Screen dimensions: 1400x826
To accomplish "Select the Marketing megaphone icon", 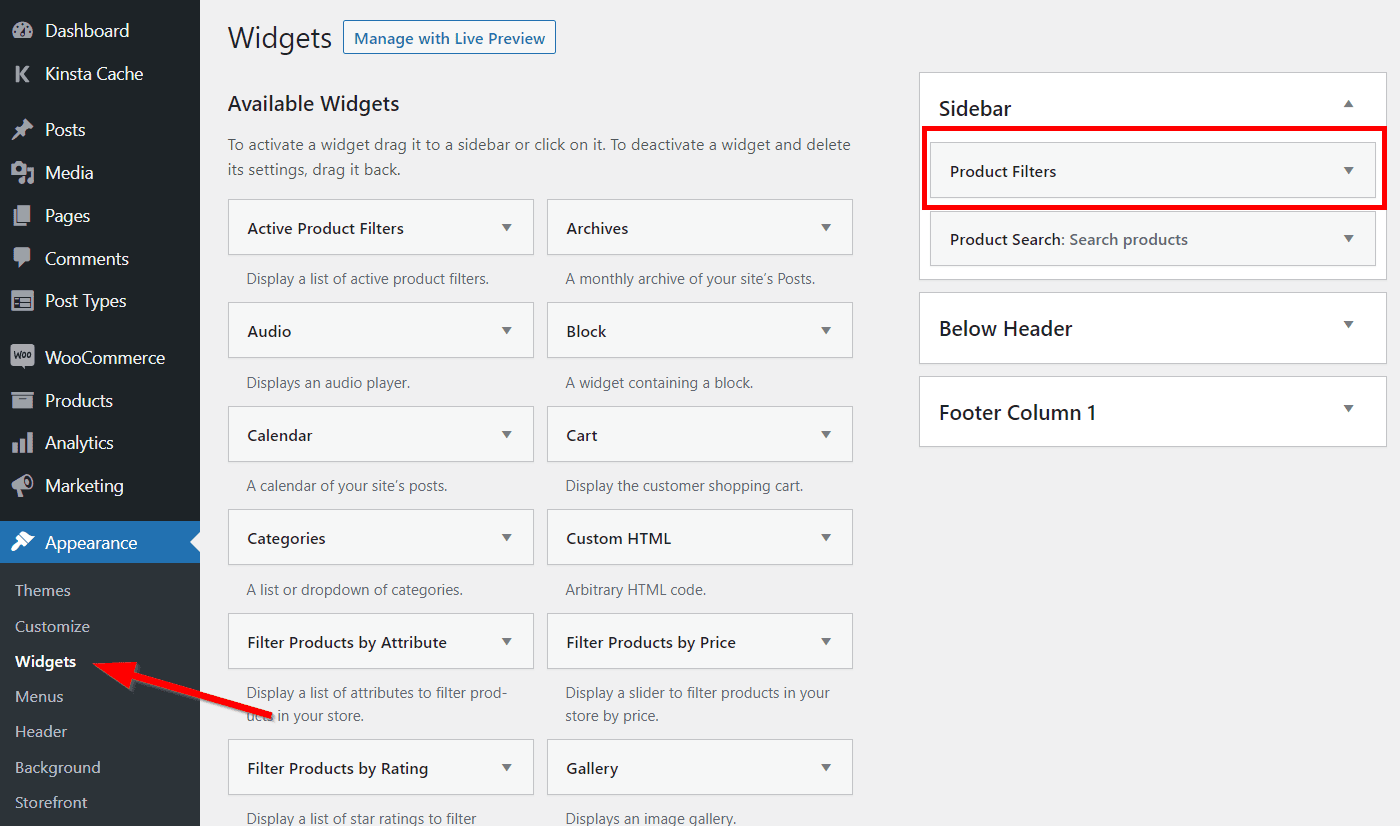I will (23, 485).
